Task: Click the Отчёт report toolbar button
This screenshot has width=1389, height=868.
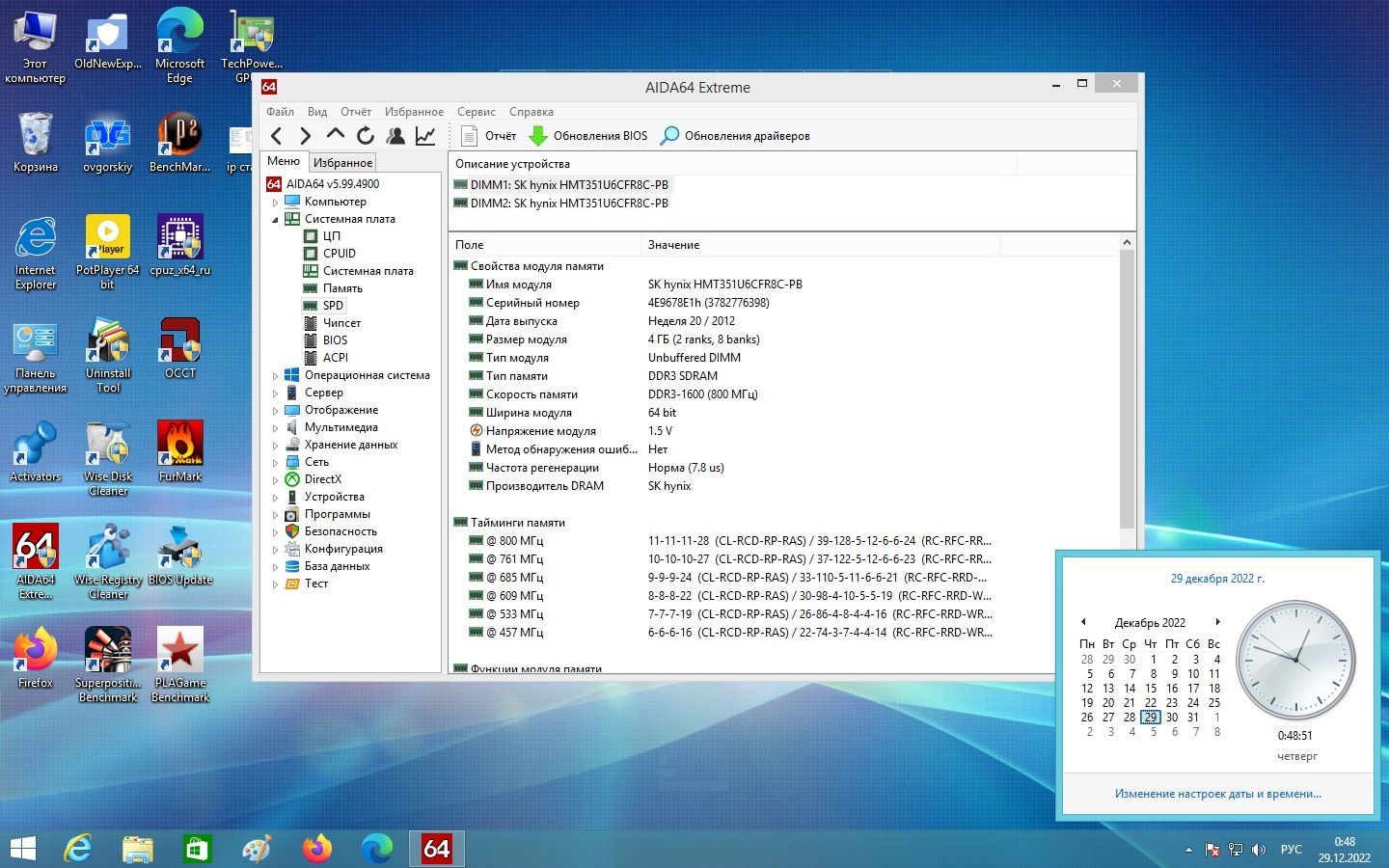Action: [489, 136]
